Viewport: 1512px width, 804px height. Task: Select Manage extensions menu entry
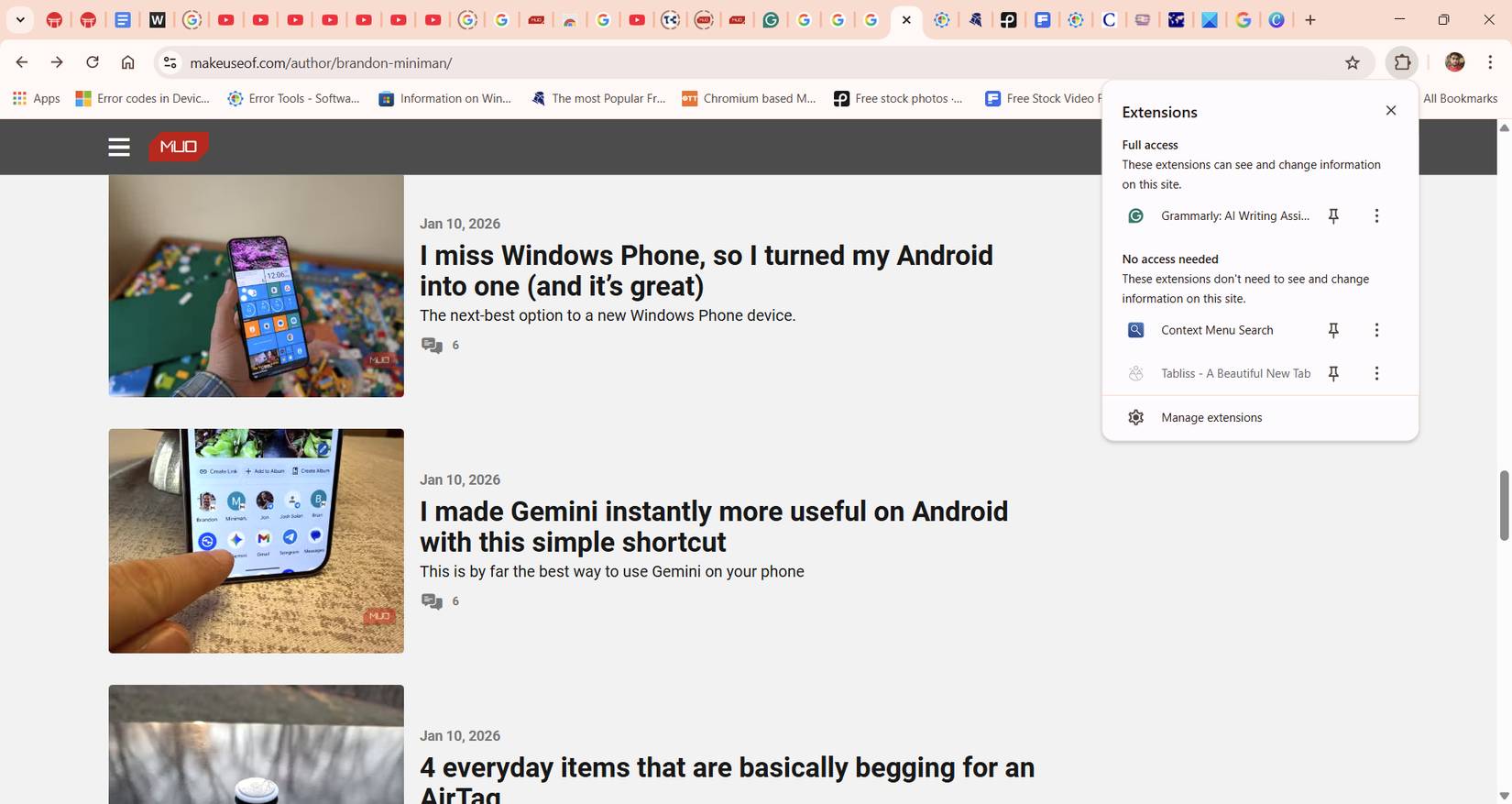pos(1211,418)
